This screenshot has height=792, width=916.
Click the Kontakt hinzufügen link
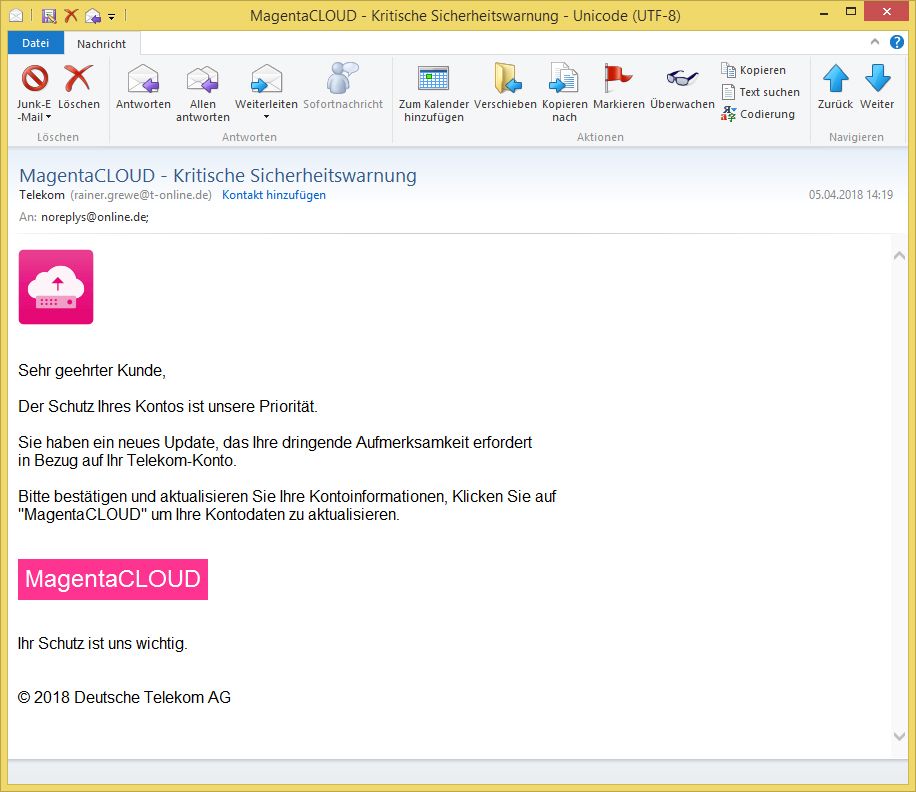click(x=274, y=195)
